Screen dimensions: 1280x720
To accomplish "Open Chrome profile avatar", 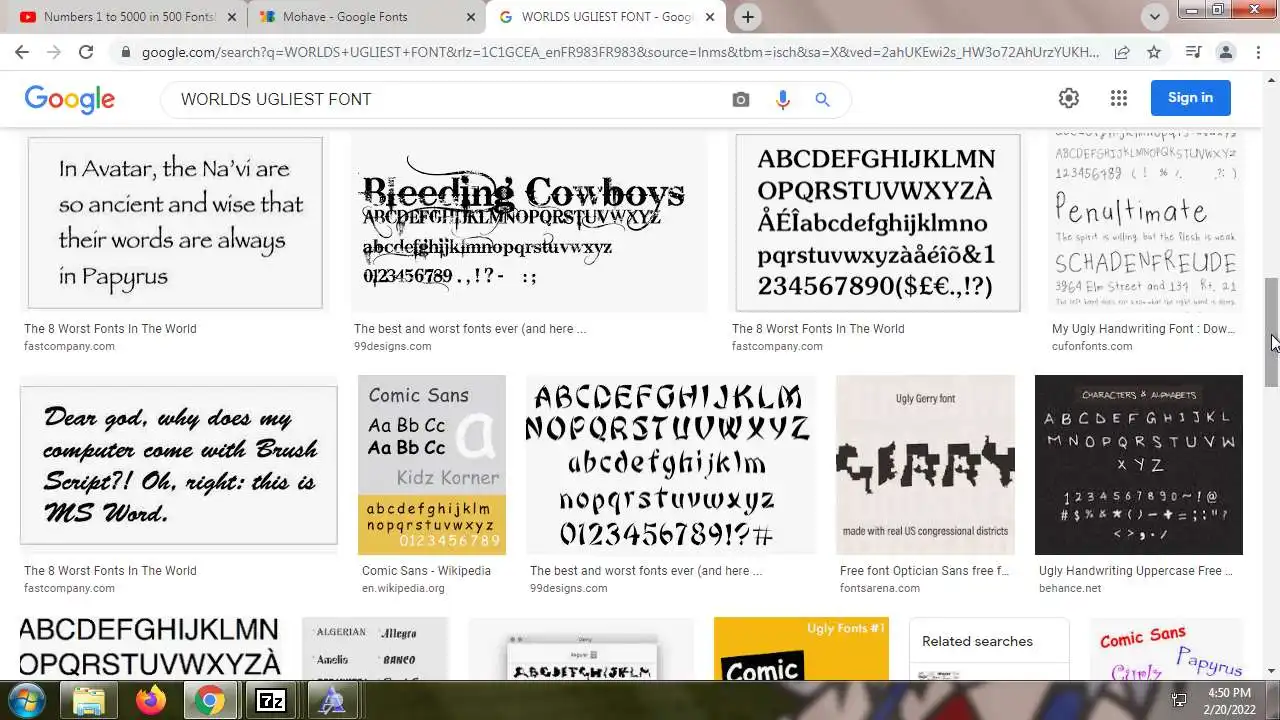I will [1226, 52].
